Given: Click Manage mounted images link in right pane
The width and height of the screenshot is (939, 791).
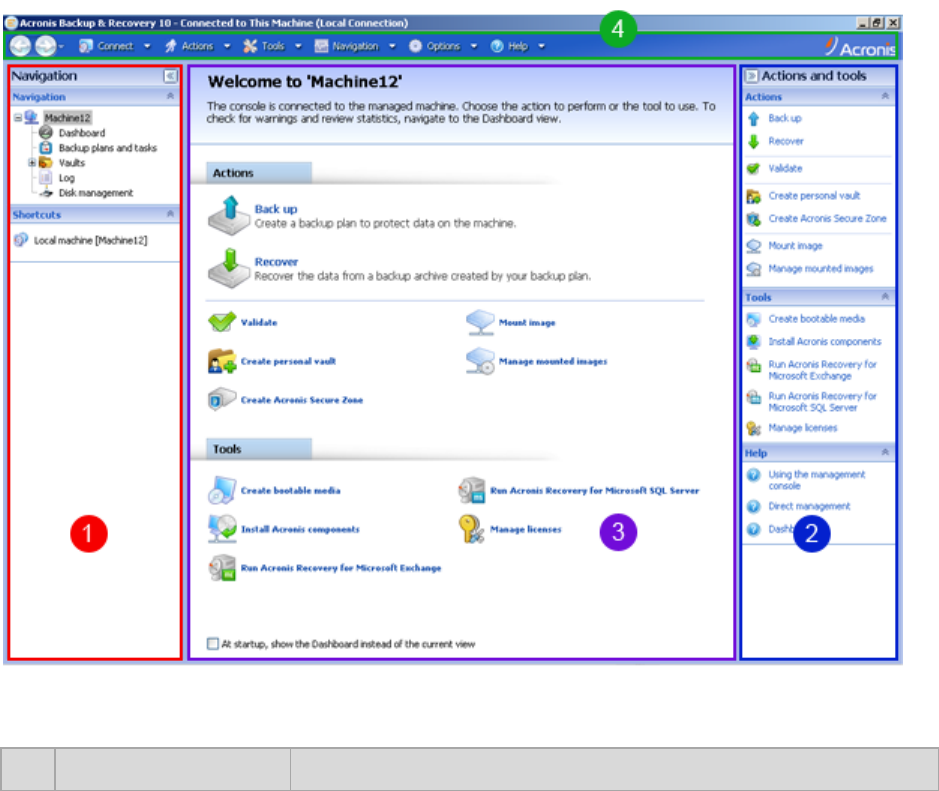Looking at the screenshot, I should click(820, 269).
